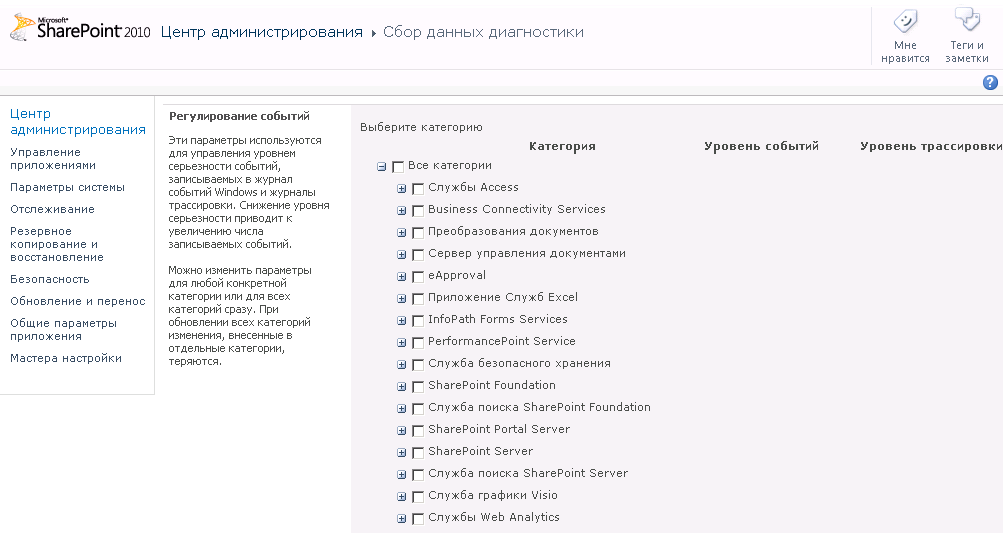This screenshot has height=533, width=1003.
Task: Open 'Центр администрирования' breadcrumb link in header
Action: point(262,32)
